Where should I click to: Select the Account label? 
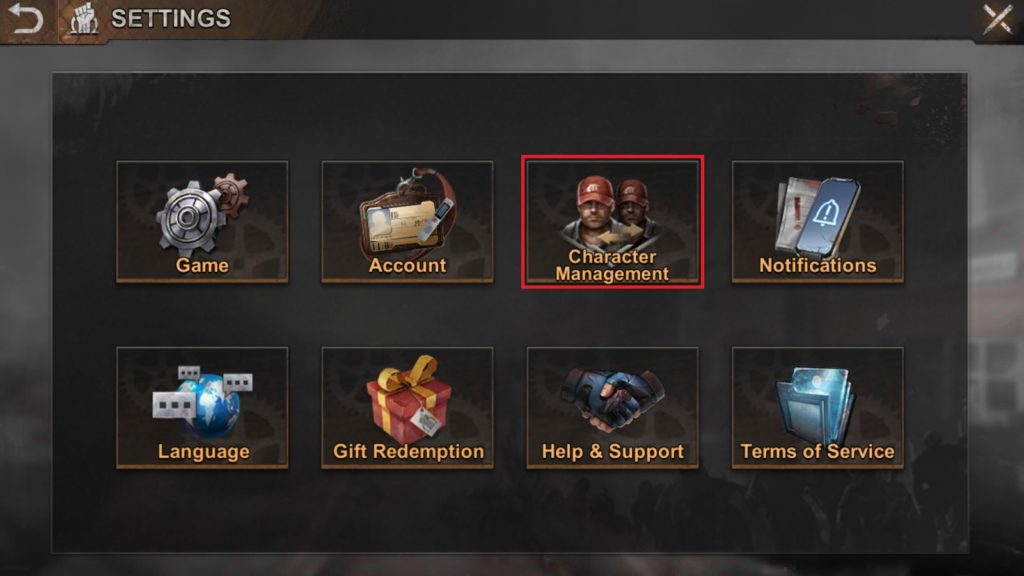click(x=407, y=265)
